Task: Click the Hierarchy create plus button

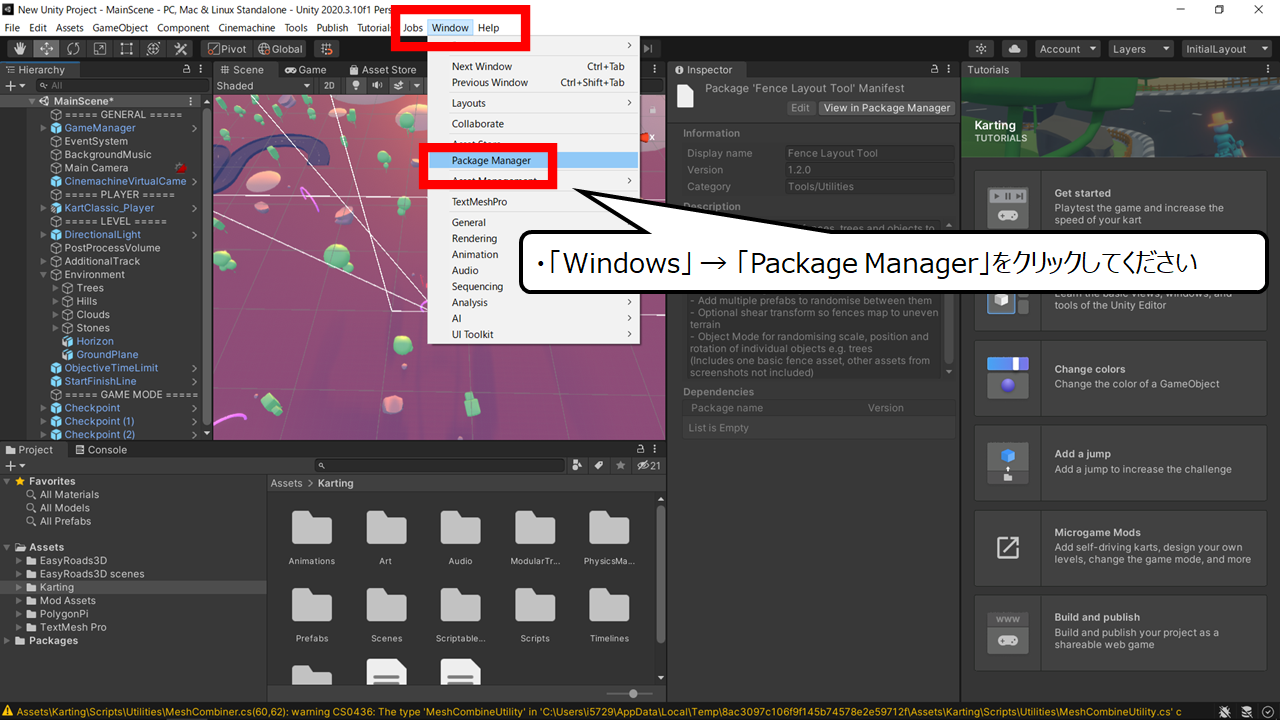Action: coord(13,86)
